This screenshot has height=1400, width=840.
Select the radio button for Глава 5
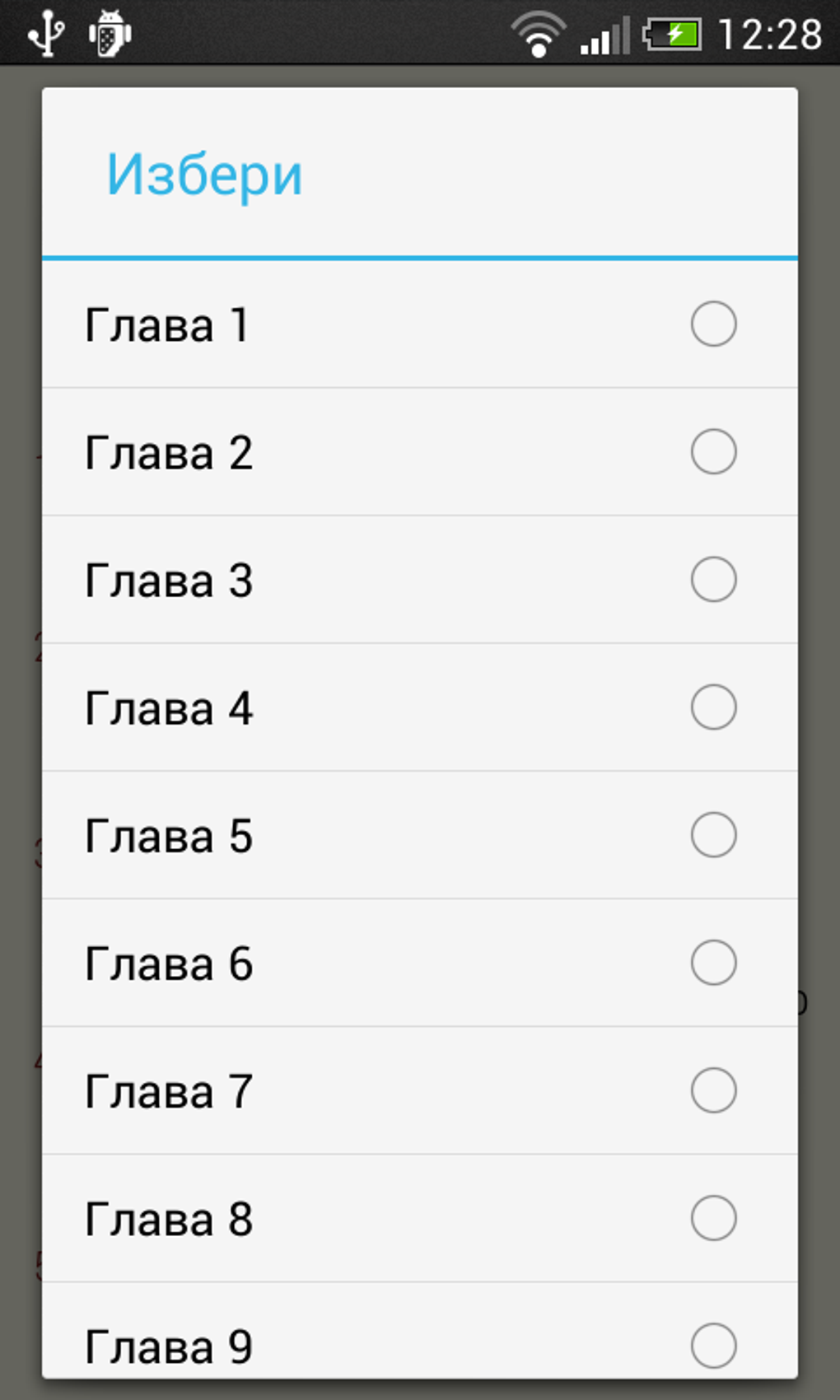(x=713, y=834)
